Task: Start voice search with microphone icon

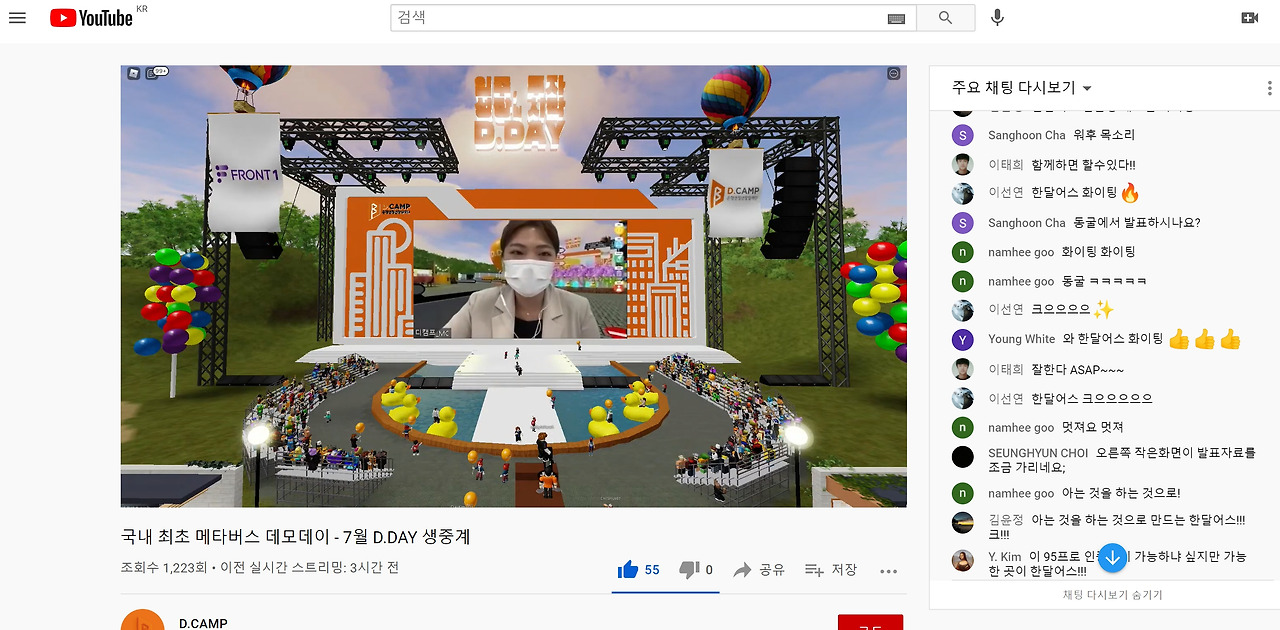Action: click(997, 18)
